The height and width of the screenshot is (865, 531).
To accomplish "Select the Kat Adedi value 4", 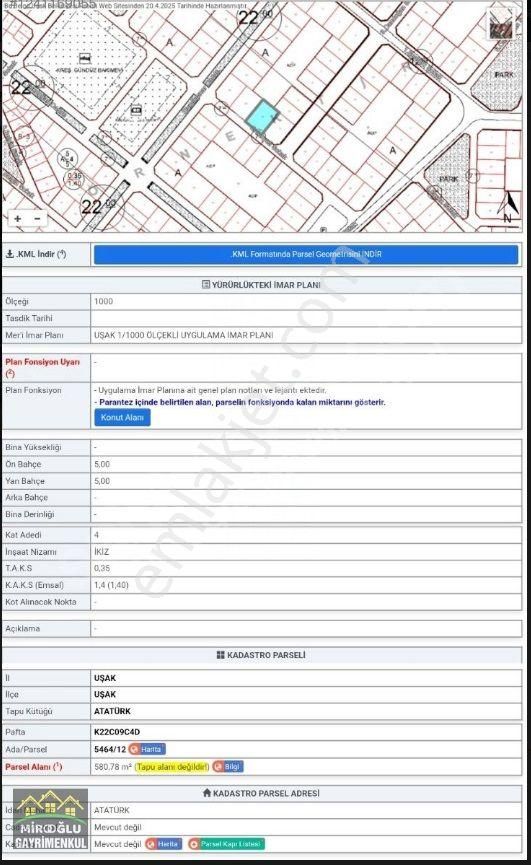I will pos(96,535).
